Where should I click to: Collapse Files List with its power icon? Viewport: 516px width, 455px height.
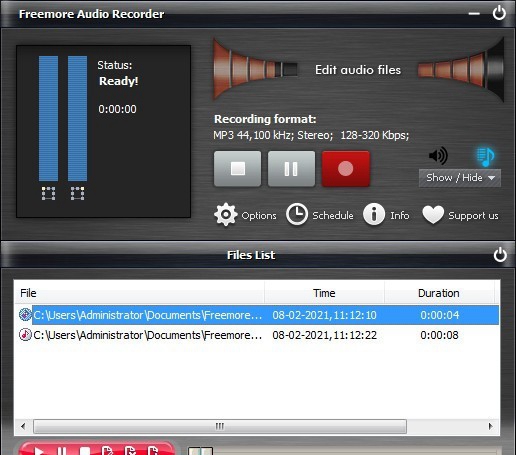[x=500, y=255]
